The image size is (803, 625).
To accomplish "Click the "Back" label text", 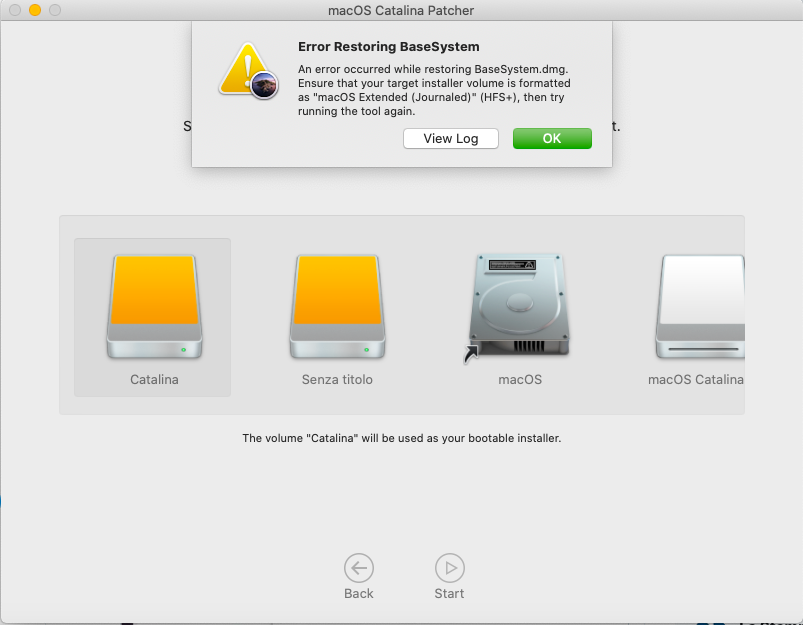I will click(358, 593).
